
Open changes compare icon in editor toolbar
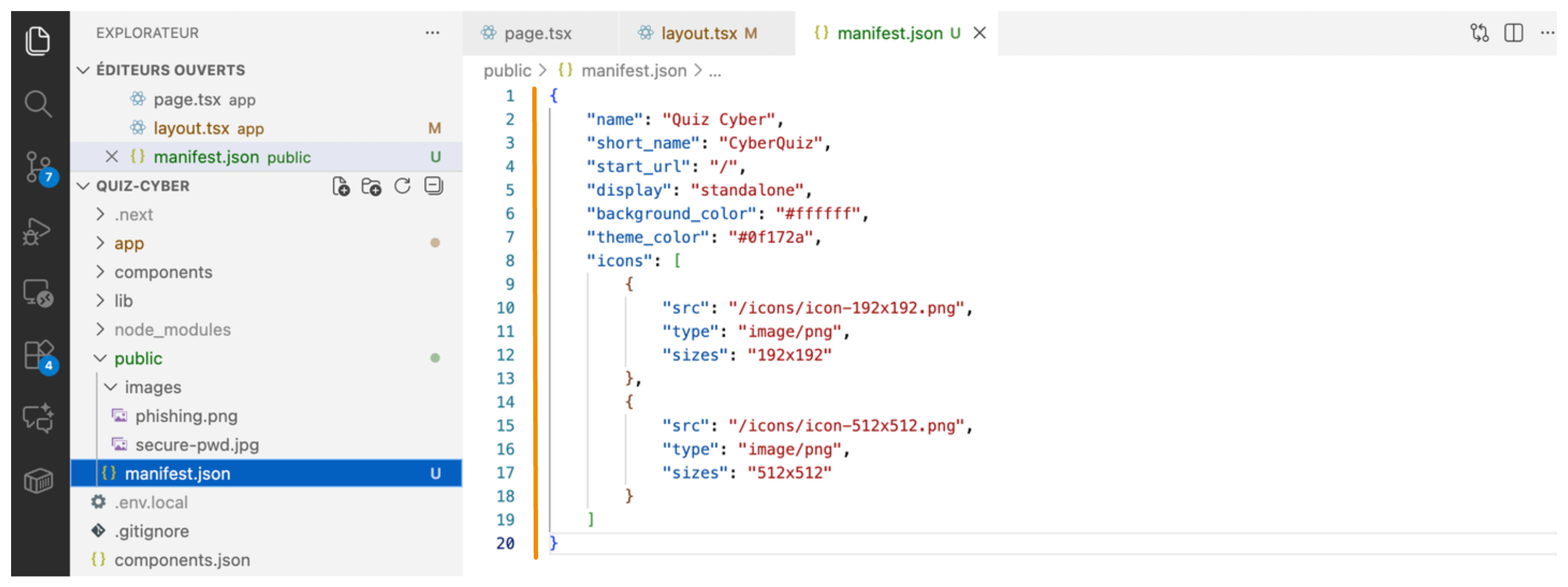point(1479,33)
